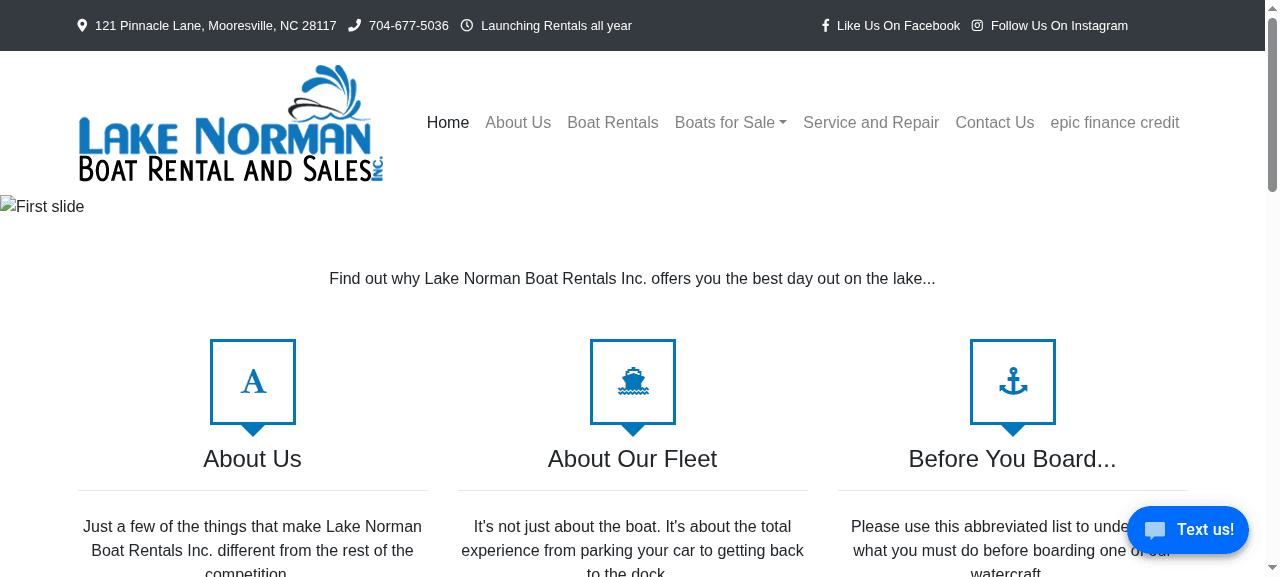Screen dimensions: 1280x577
Task: Expand the Boats for Sale dropdown menu
Action: (731, 123)
